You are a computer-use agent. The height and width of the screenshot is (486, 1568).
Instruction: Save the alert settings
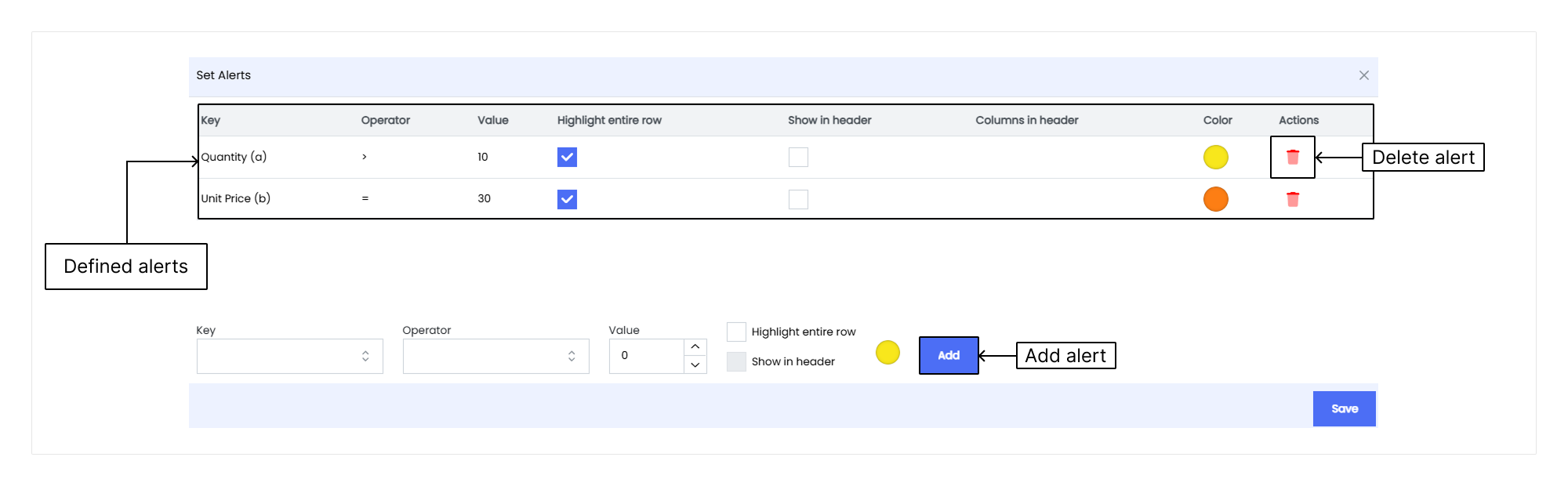click(1345, 408)
